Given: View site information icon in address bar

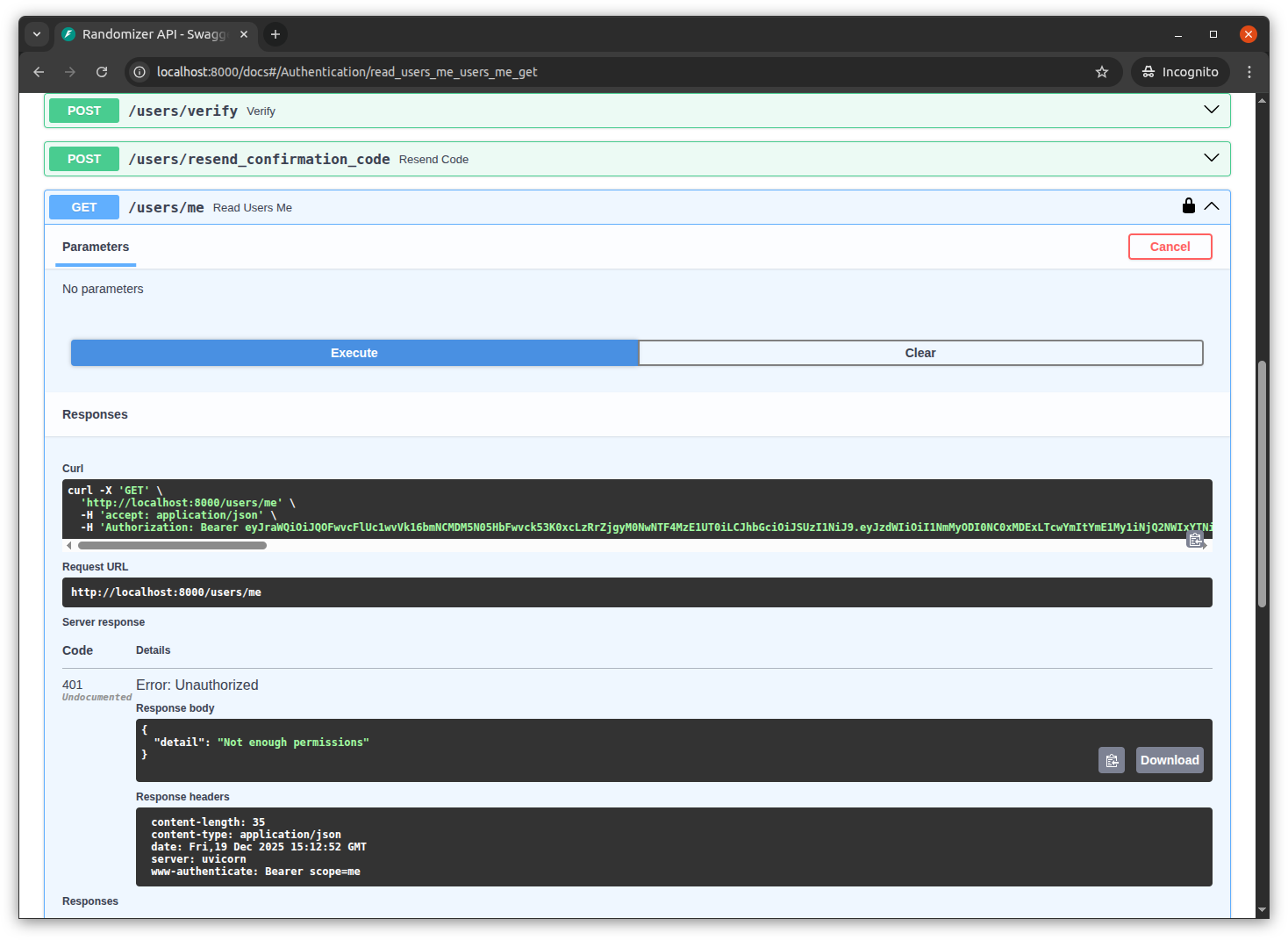Looking at the screenshot, I should (140, 72).
